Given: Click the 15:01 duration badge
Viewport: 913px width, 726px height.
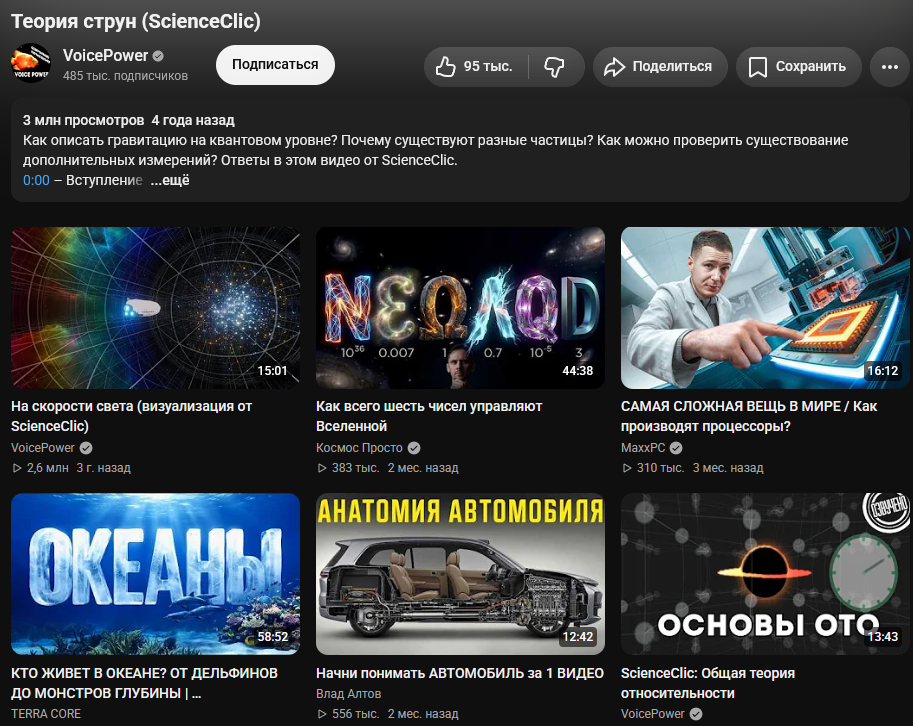Looking at the screenshot, I should (273, 371).
